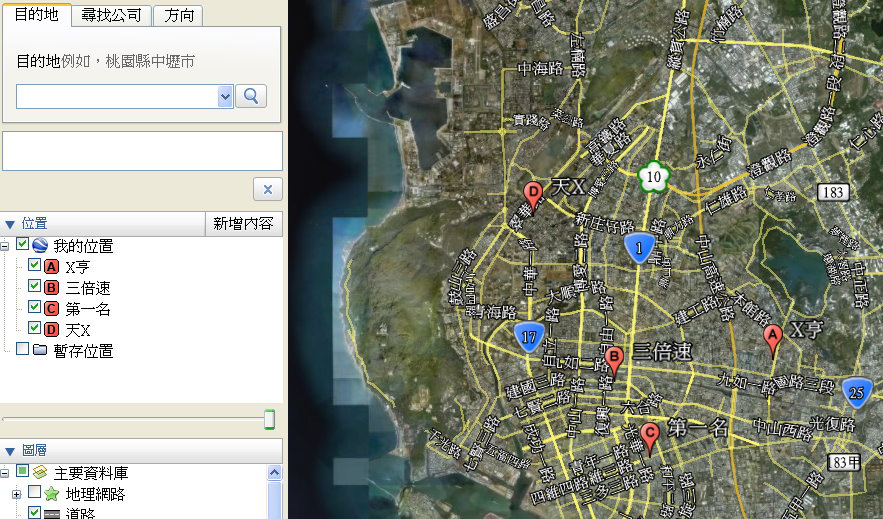Click 新增內容 button
Screen dimensions: 883x519
click(243, 224)
